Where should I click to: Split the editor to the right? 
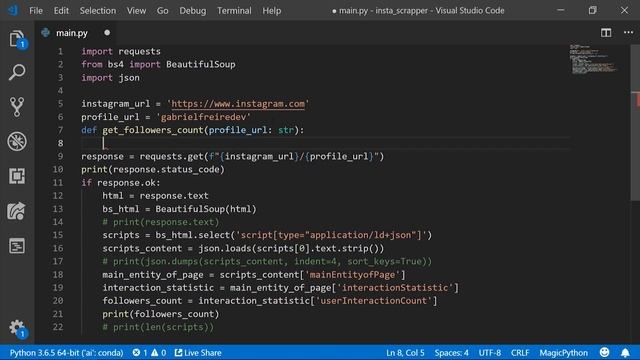606,33
